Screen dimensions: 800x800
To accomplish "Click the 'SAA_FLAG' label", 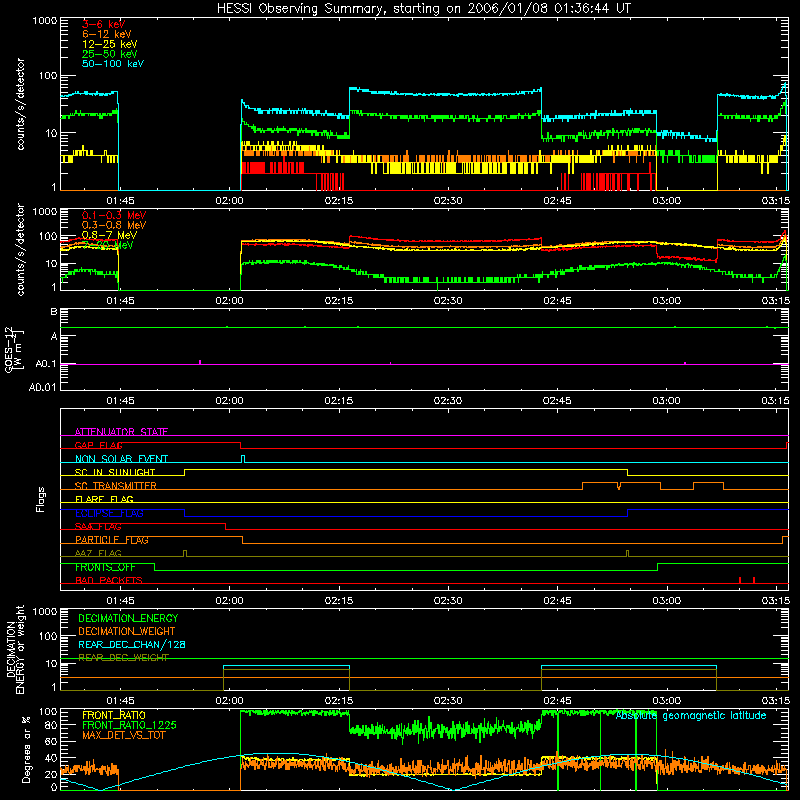I will 98,527.
